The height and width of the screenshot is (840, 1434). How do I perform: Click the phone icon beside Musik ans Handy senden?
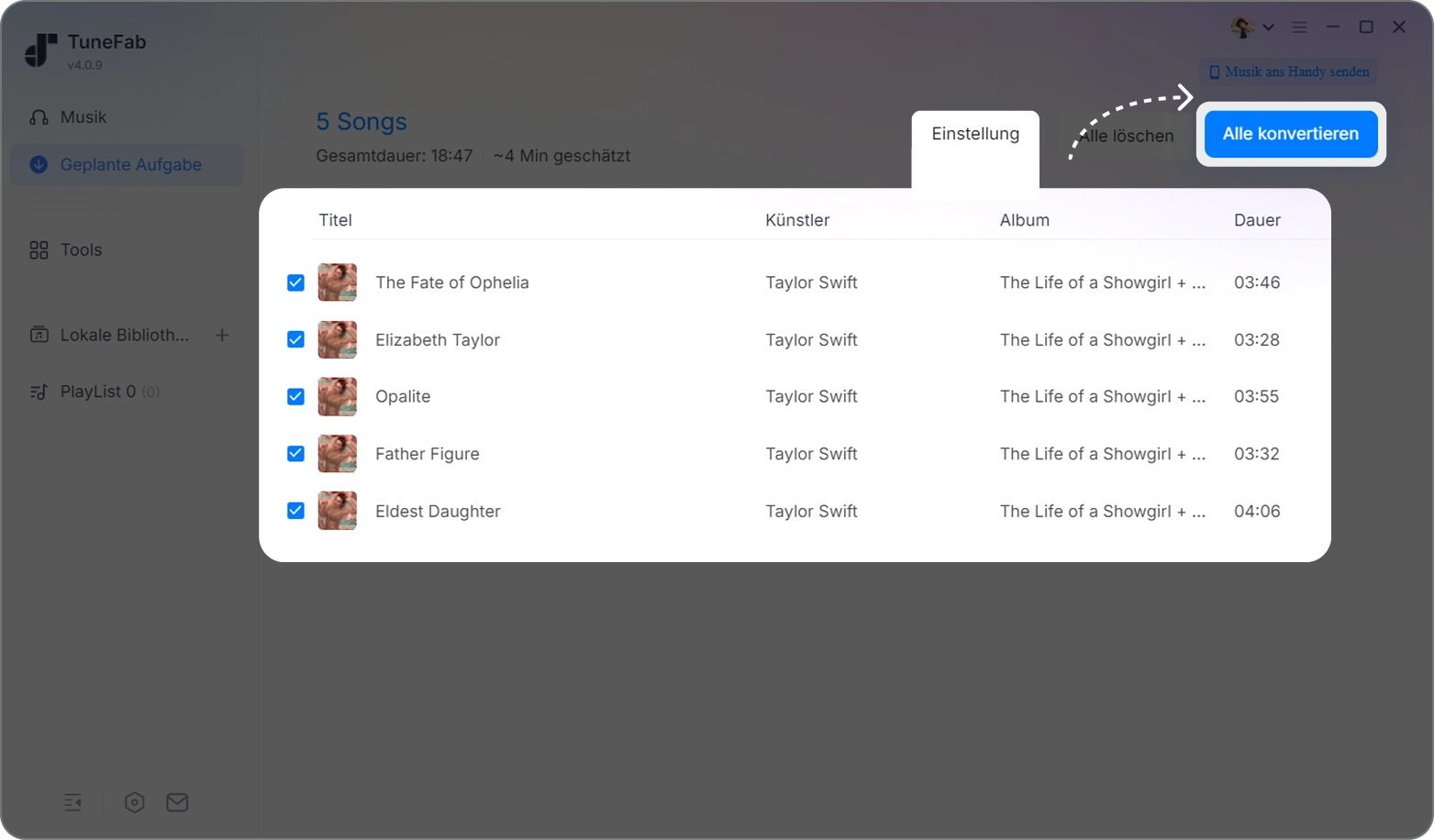click(x=1215, y=72)
